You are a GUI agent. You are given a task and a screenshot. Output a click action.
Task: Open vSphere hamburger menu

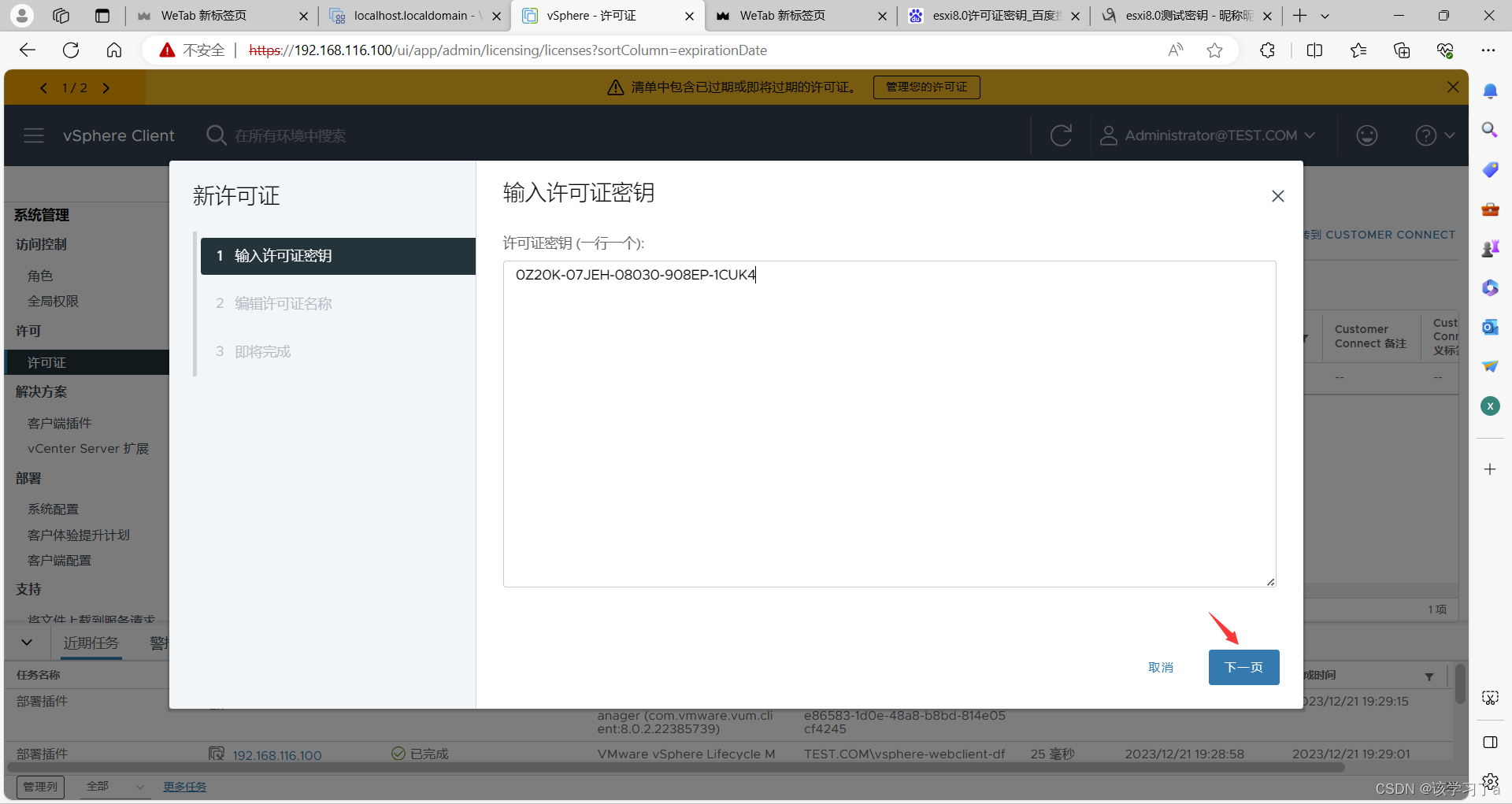[34, 135]
